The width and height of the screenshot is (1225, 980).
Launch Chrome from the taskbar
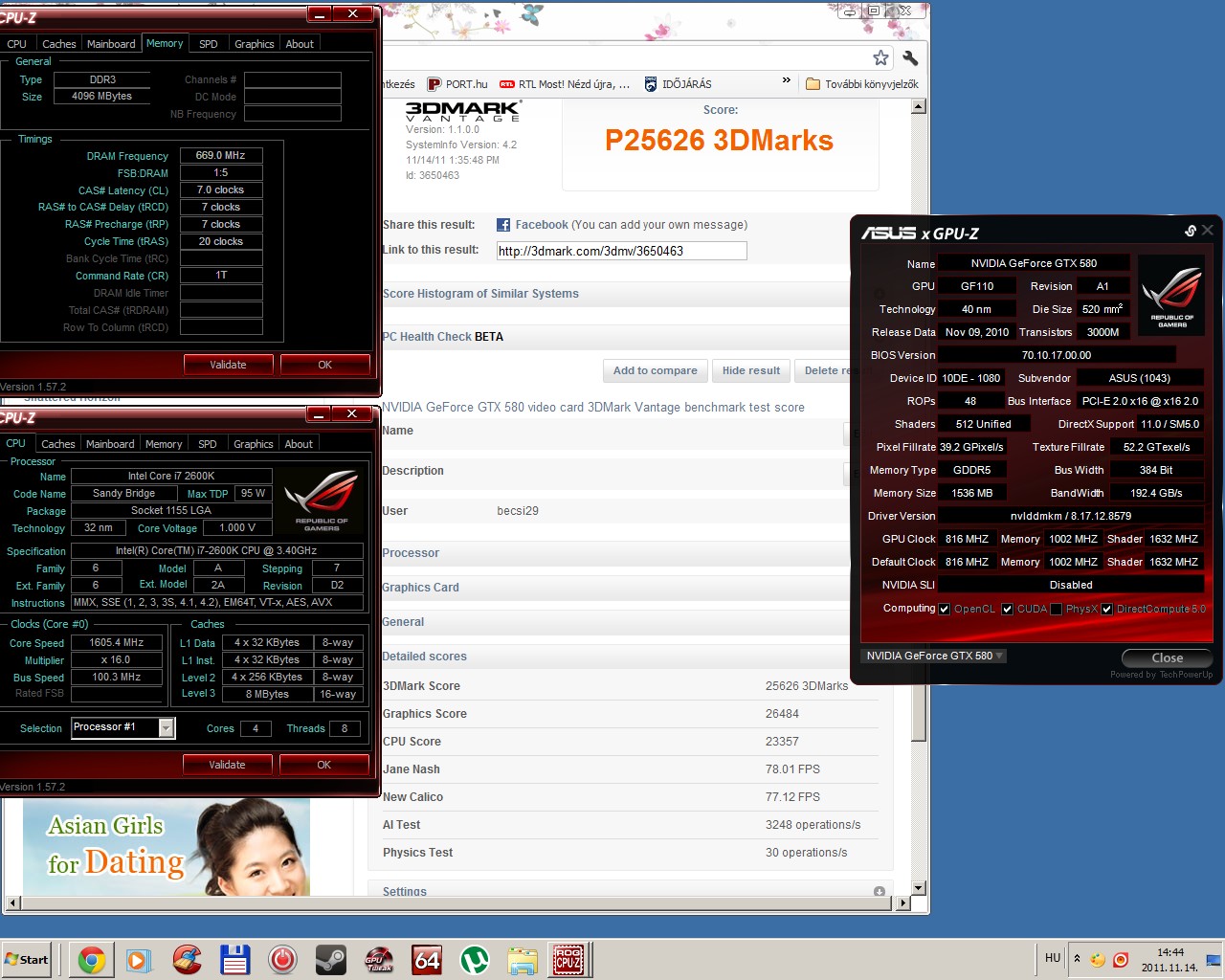(x=92, y=959)
